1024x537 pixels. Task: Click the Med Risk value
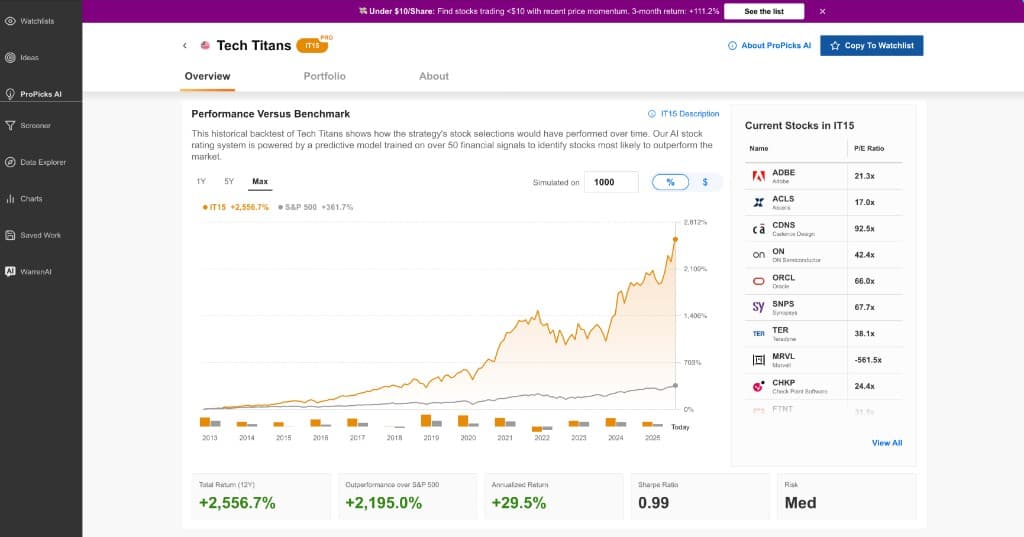801,503
